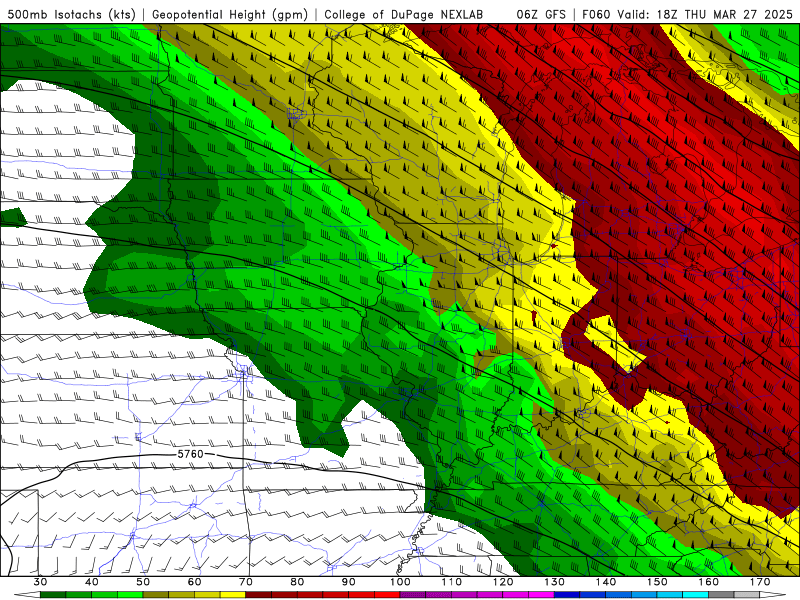Viewport: 800px width, 600px height.
Task: Click the 140 label on the color scale
Action: click(x=606, y=582)
